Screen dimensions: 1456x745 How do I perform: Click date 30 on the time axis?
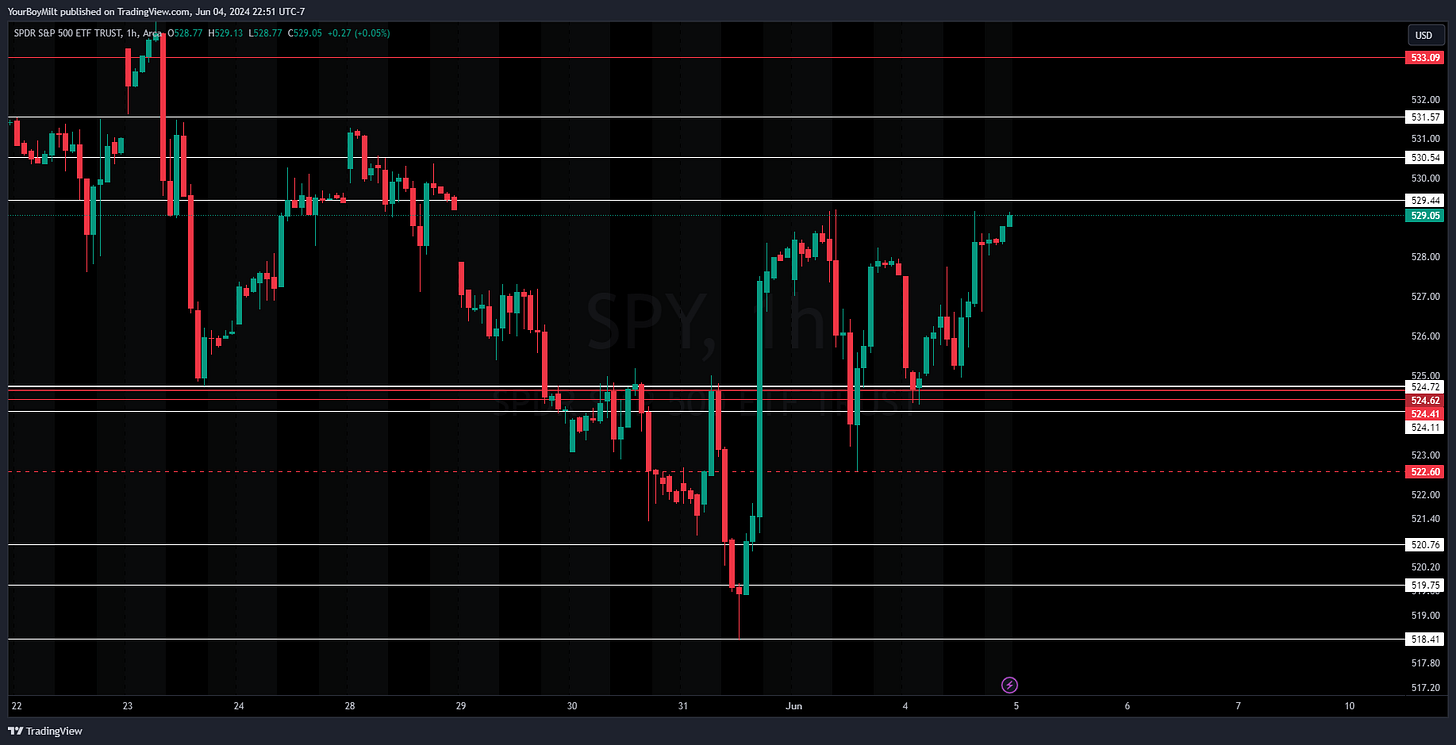pyautogui.click(x=571, y=706)
